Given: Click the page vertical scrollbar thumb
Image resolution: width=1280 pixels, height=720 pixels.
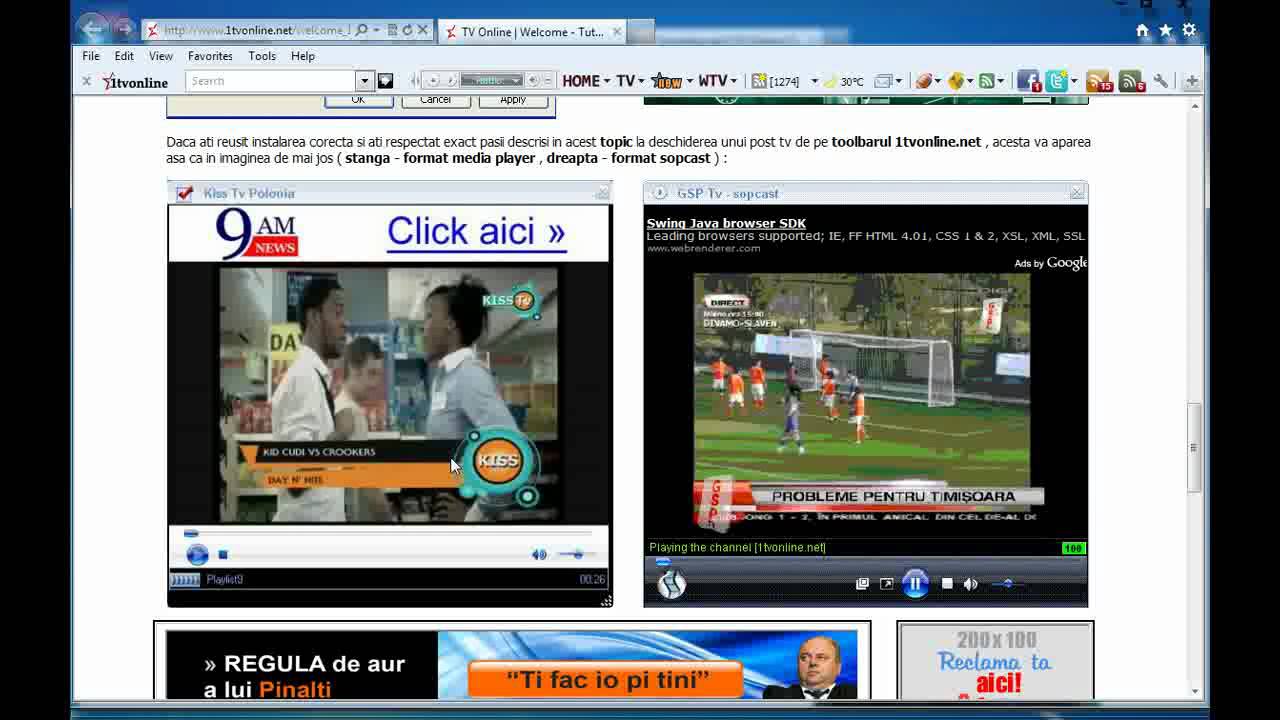Looking at the screenshot, I should point(1194,447).
